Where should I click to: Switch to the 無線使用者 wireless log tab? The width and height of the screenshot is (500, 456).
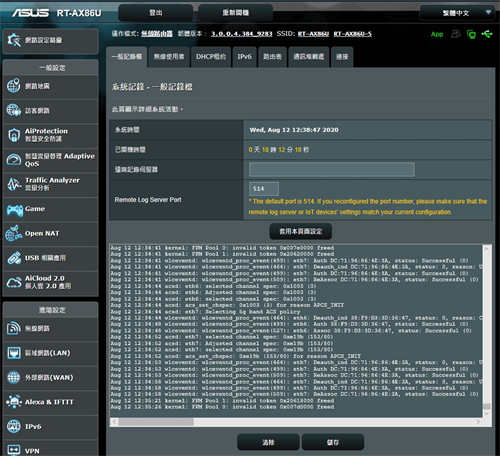coord(169,57)
